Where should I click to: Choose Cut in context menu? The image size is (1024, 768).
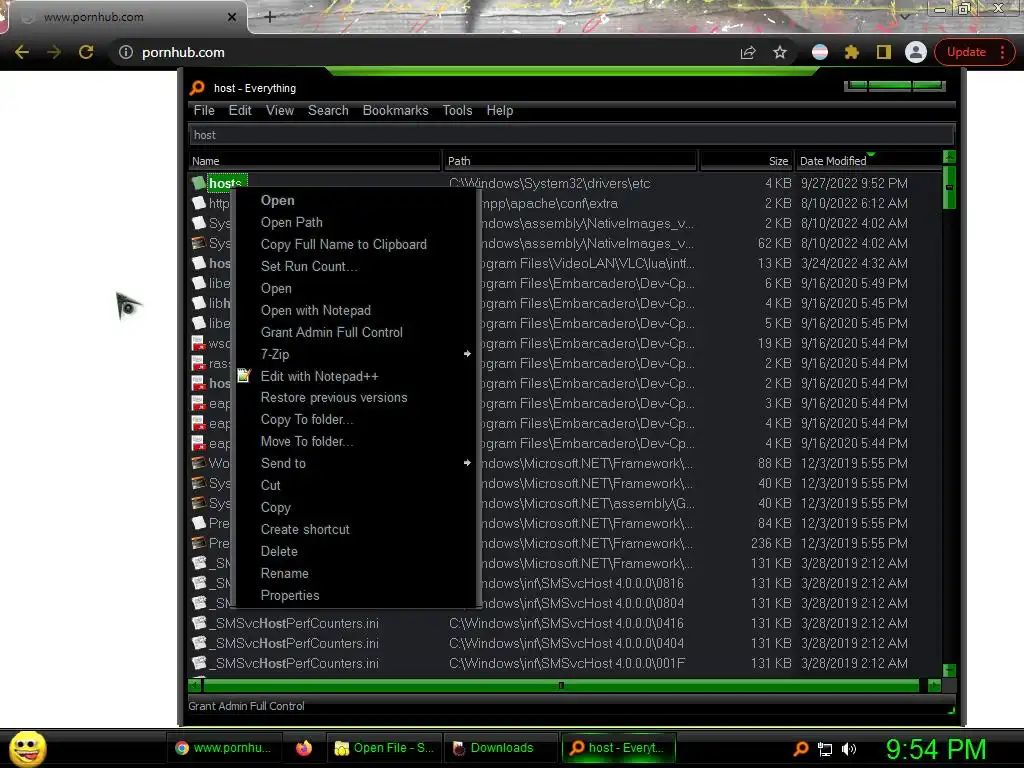pos(270,485)
